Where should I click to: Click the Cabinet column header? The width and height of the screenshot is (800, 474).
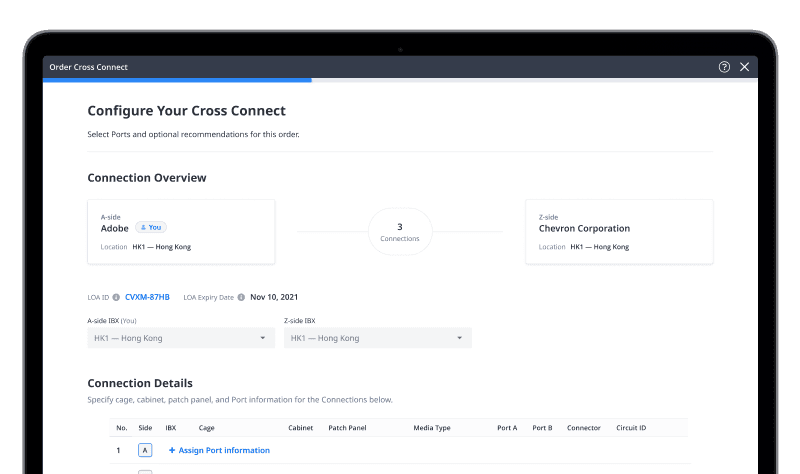click(301, 428)
